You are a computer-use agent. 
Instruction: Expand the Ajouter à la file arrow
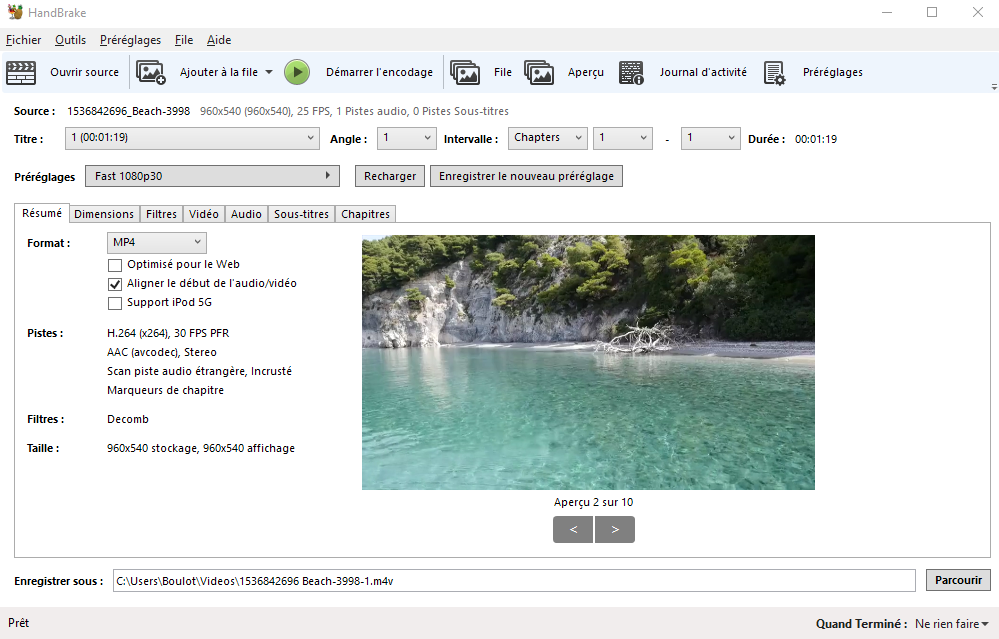[269, 72]
